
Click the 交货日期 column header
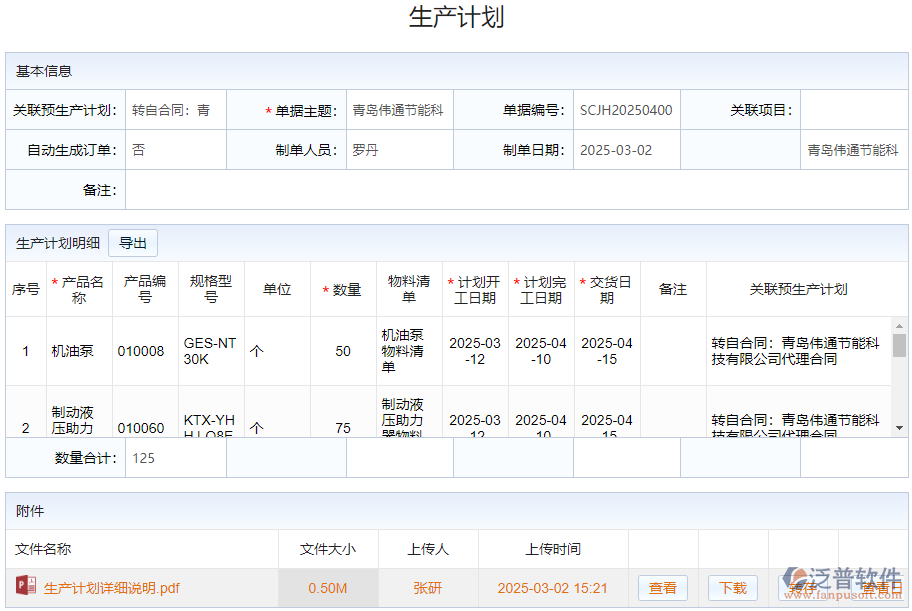(605, 289)
